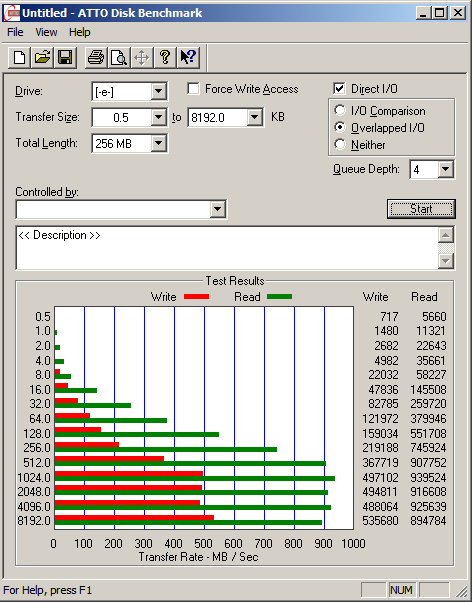Screen dimensions: 472x602
Task: Open a benchmark file via folder icon
Action: pyautogui.click(x=42, y=58)
